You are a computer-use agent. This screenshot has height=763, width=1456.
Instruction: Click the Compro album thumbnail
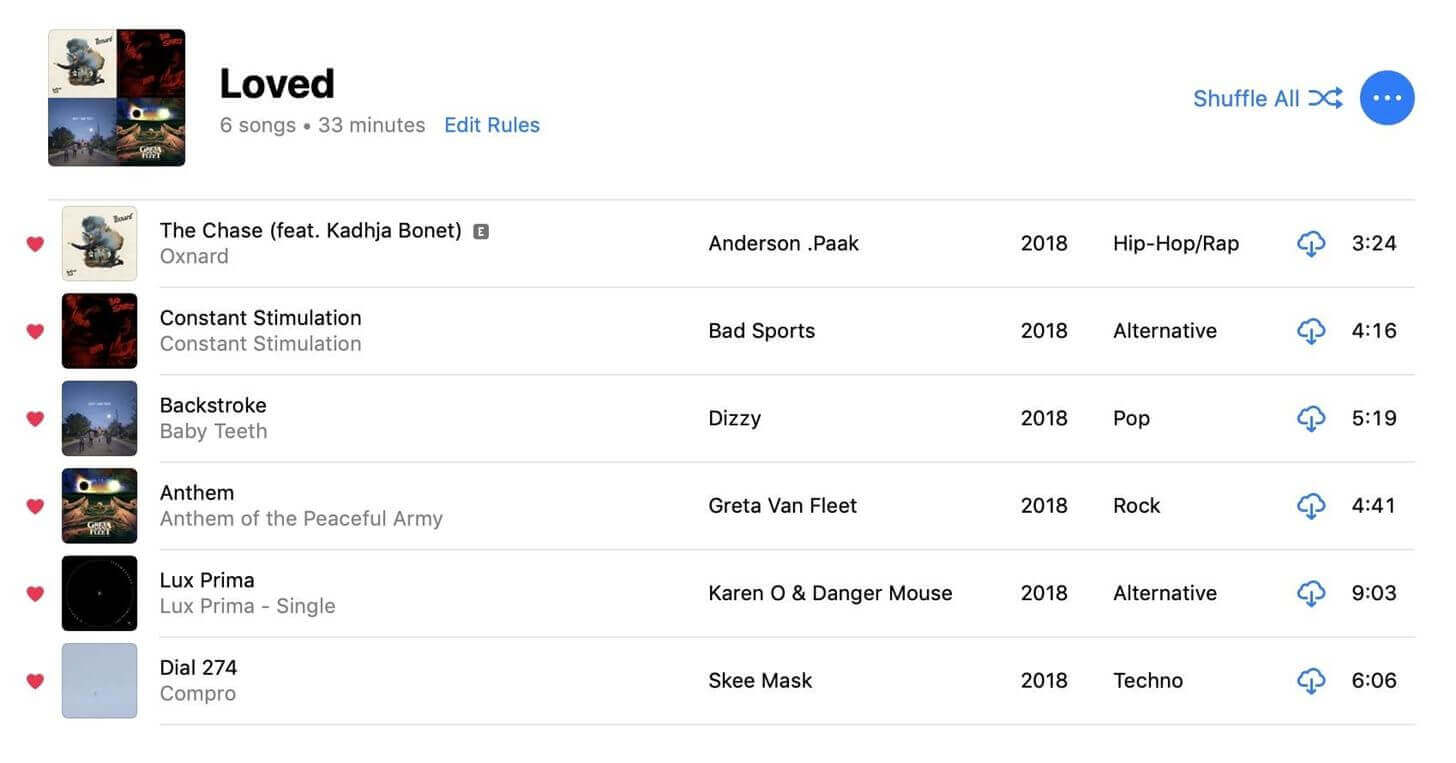pyautogui.click(x=99, y=681)
